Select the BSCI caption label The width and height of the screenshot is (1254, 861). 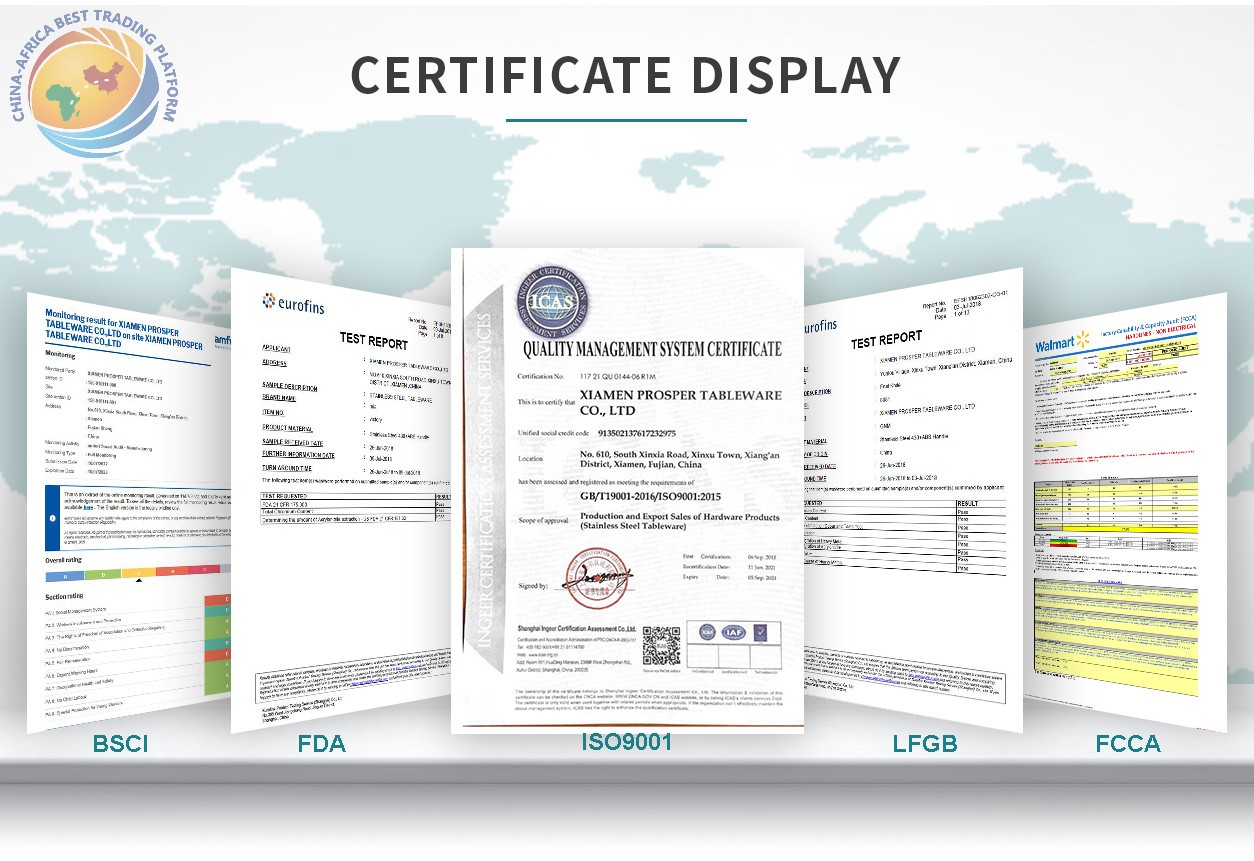click(121, 744)
